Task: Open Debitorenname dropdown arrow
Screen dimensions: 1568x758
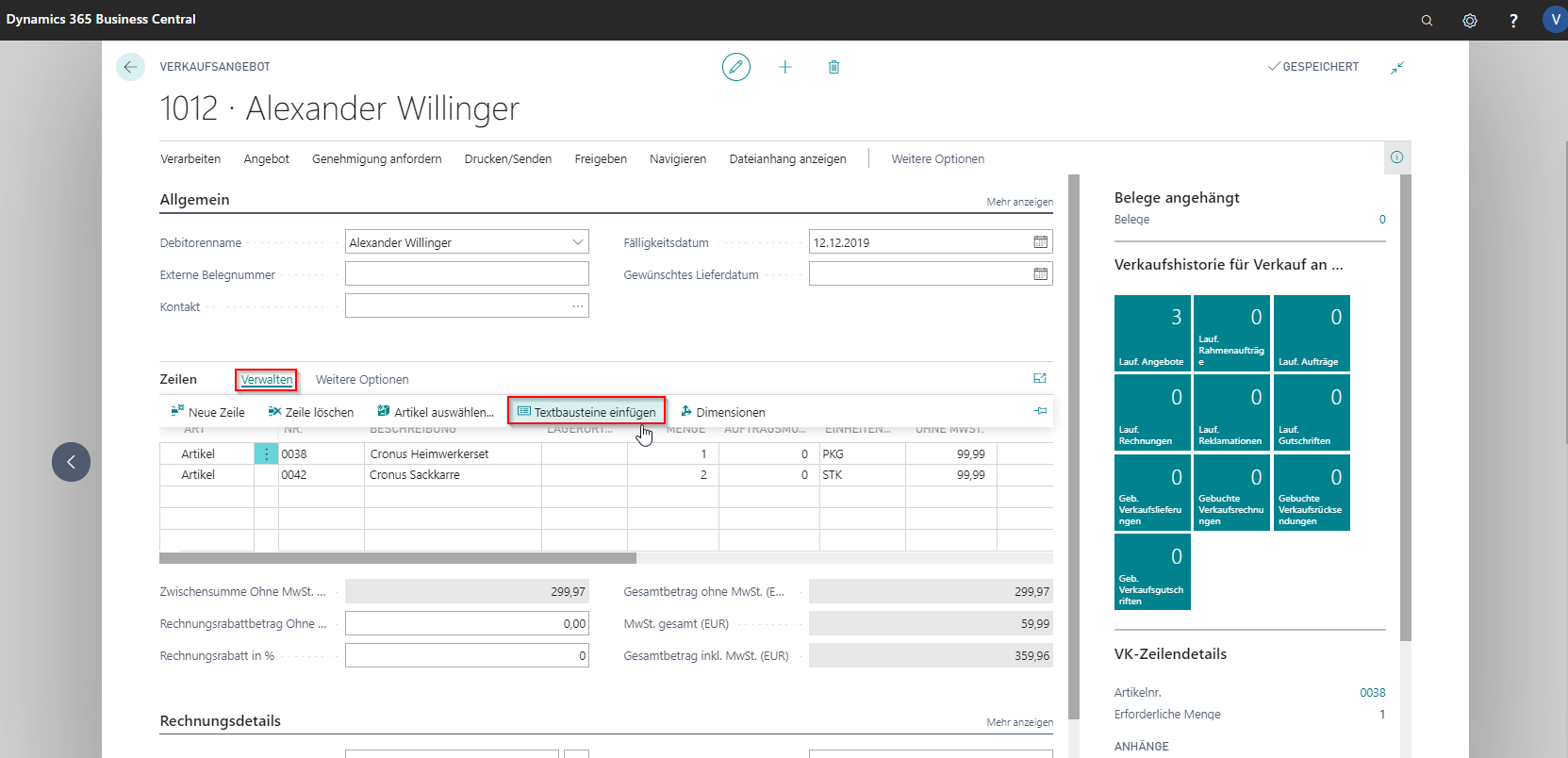Action: pos(577,242)
